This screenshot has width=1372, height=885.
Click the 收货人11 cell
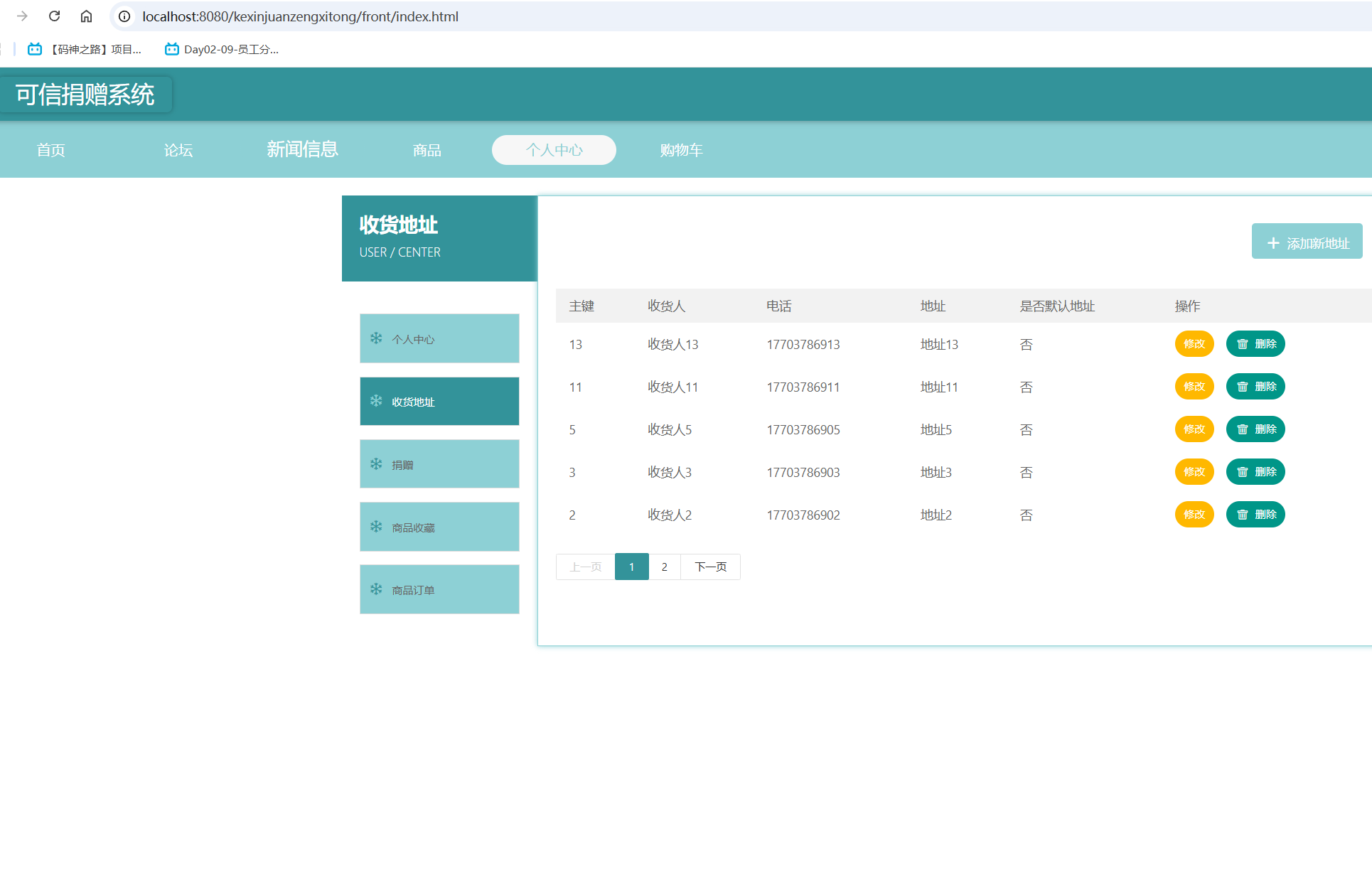pos(672,387)
